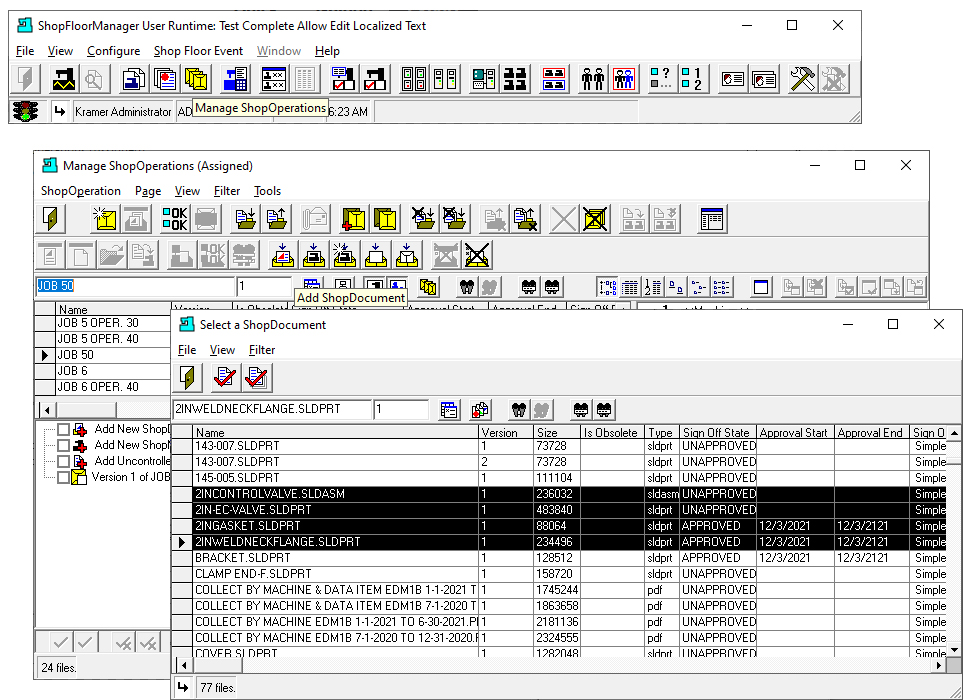Select the JOB 6 OPER. 40 row

tap(103, 387)
